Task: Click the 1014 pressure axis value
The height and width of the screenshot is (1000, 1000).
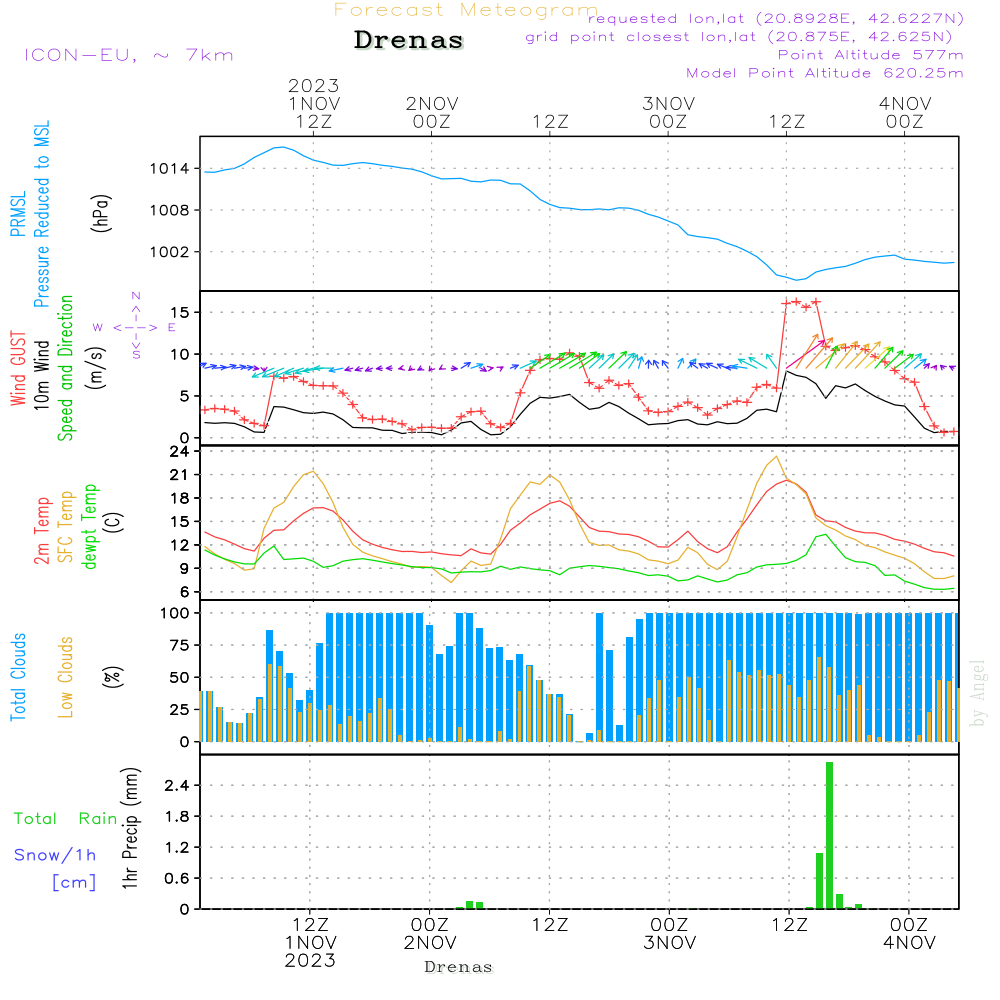Action: tap(170, 168)
